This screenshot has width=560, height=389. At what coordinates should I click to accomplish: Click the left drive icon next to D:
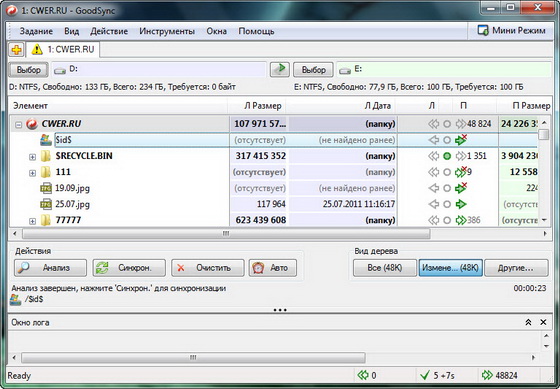tap(60, 70)
